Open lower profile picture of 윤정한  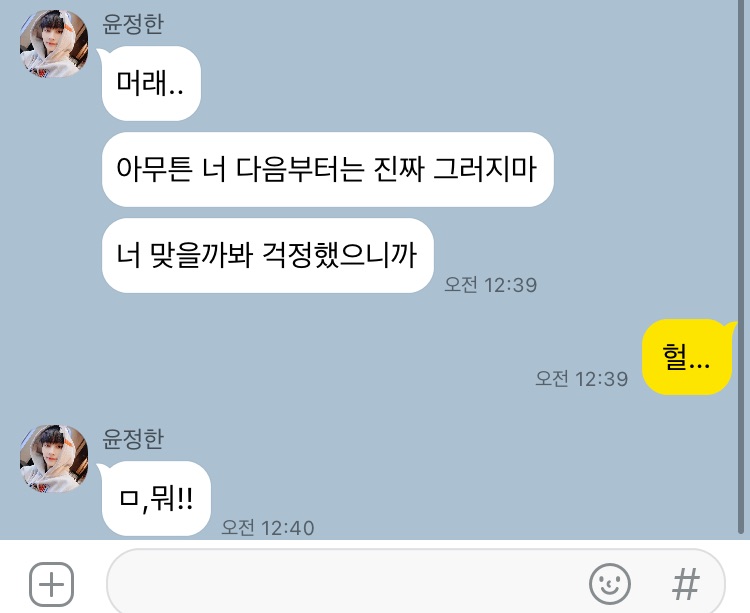pos(54,459)
